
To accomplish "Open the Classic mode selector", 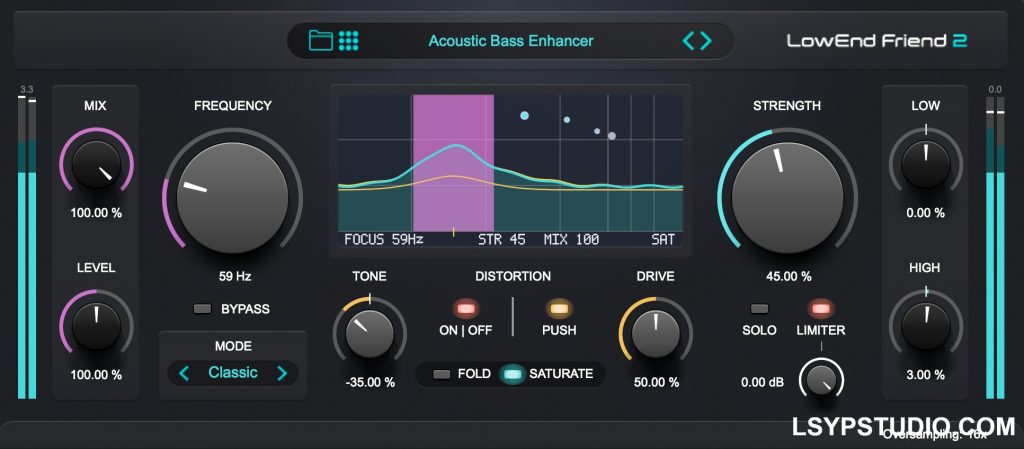I will [x=232, y=373].
